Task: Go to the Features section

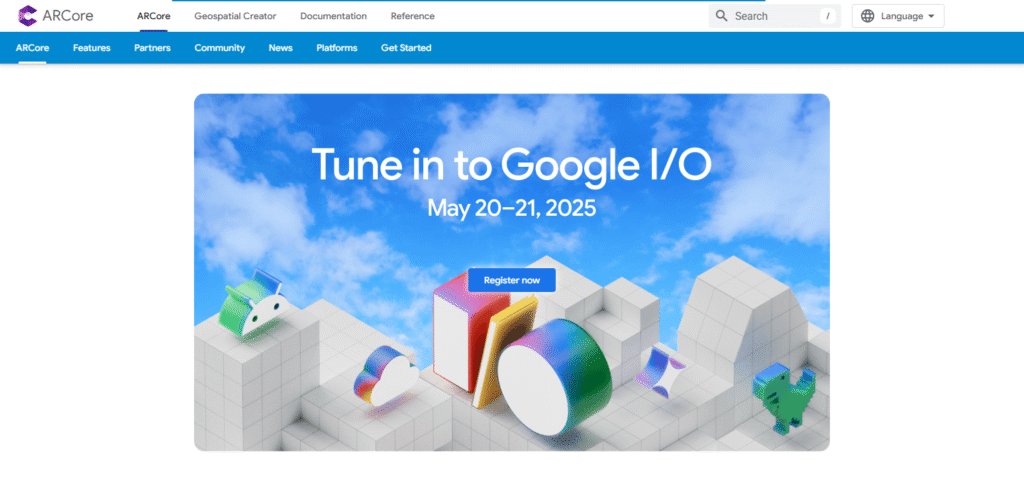Action: pos(91,48)
